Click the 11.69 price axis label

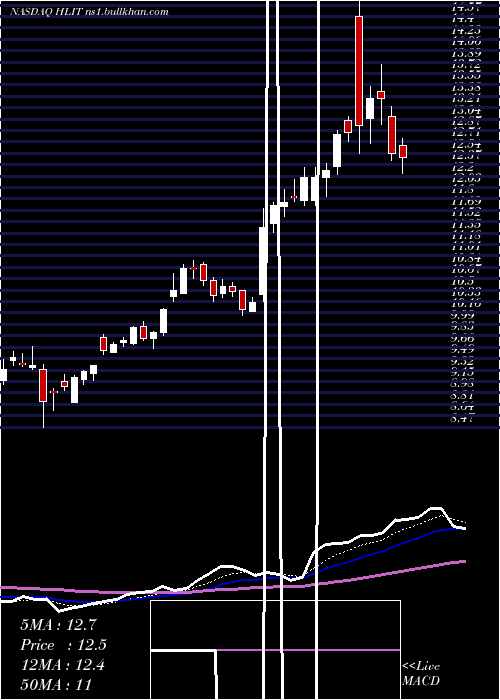pyautogui.click(x=466, y=202)
